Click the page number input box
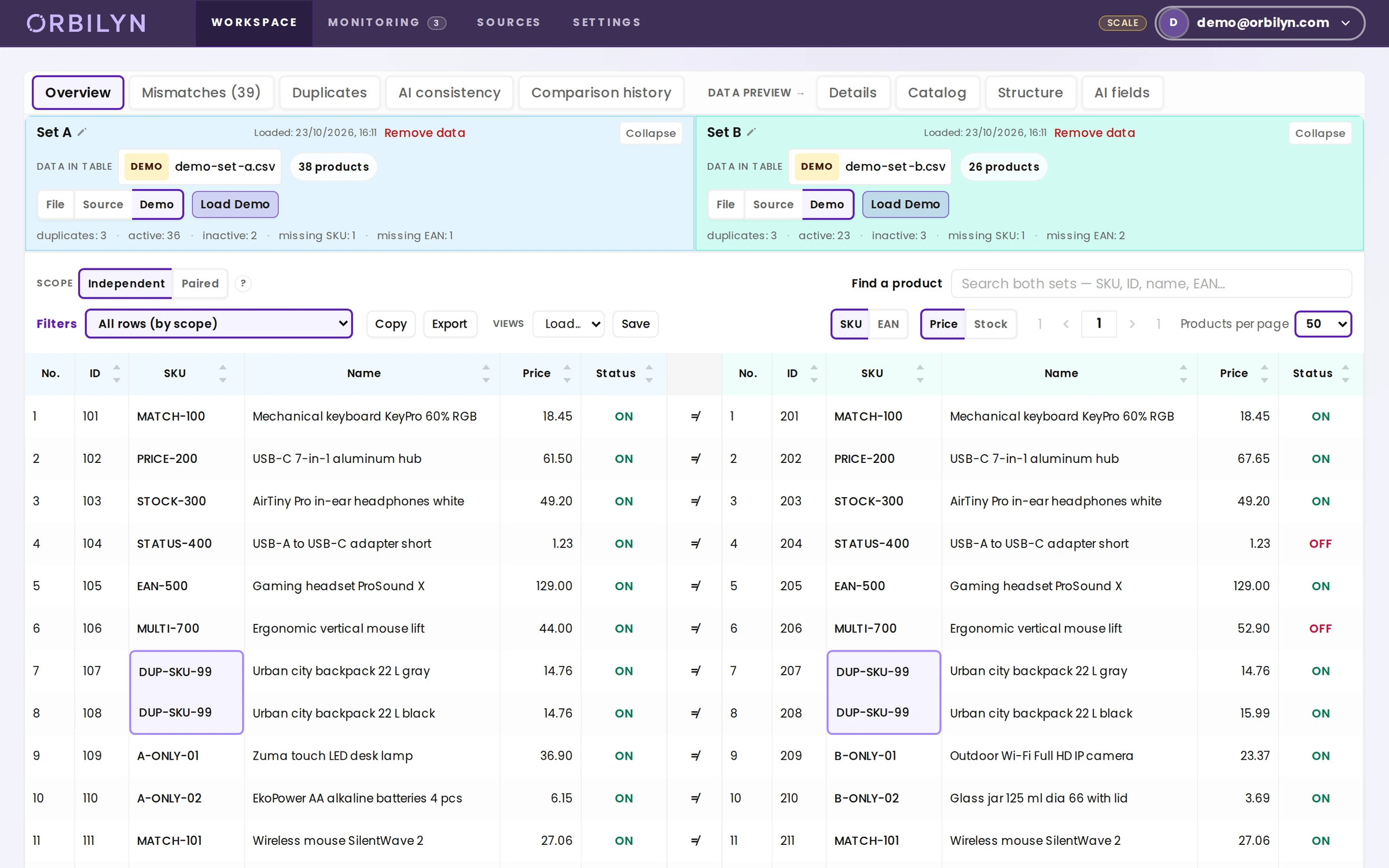This screenshot has width=1389, height=868. (1098, 323)
